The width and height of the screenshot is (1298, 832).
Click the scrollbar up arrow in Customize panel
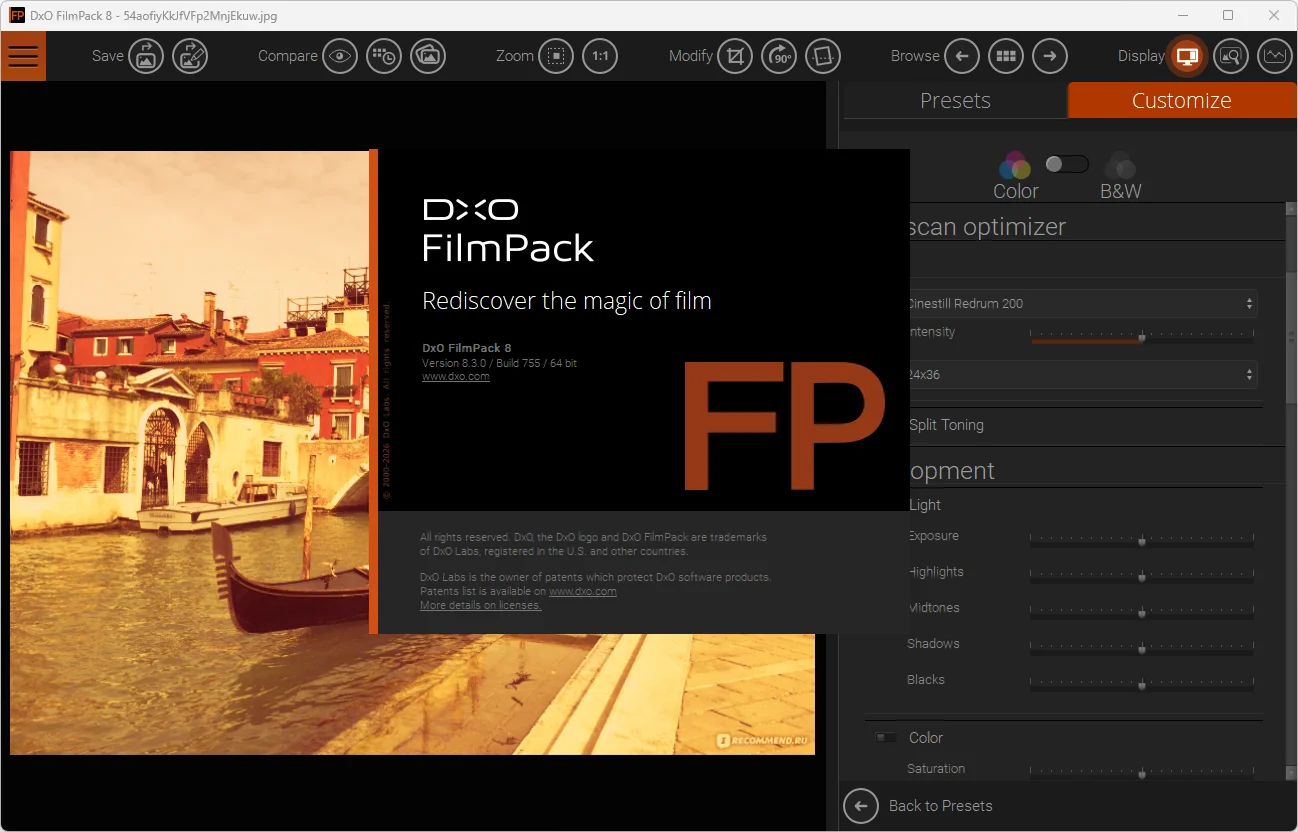click(x=1291, y=210)
